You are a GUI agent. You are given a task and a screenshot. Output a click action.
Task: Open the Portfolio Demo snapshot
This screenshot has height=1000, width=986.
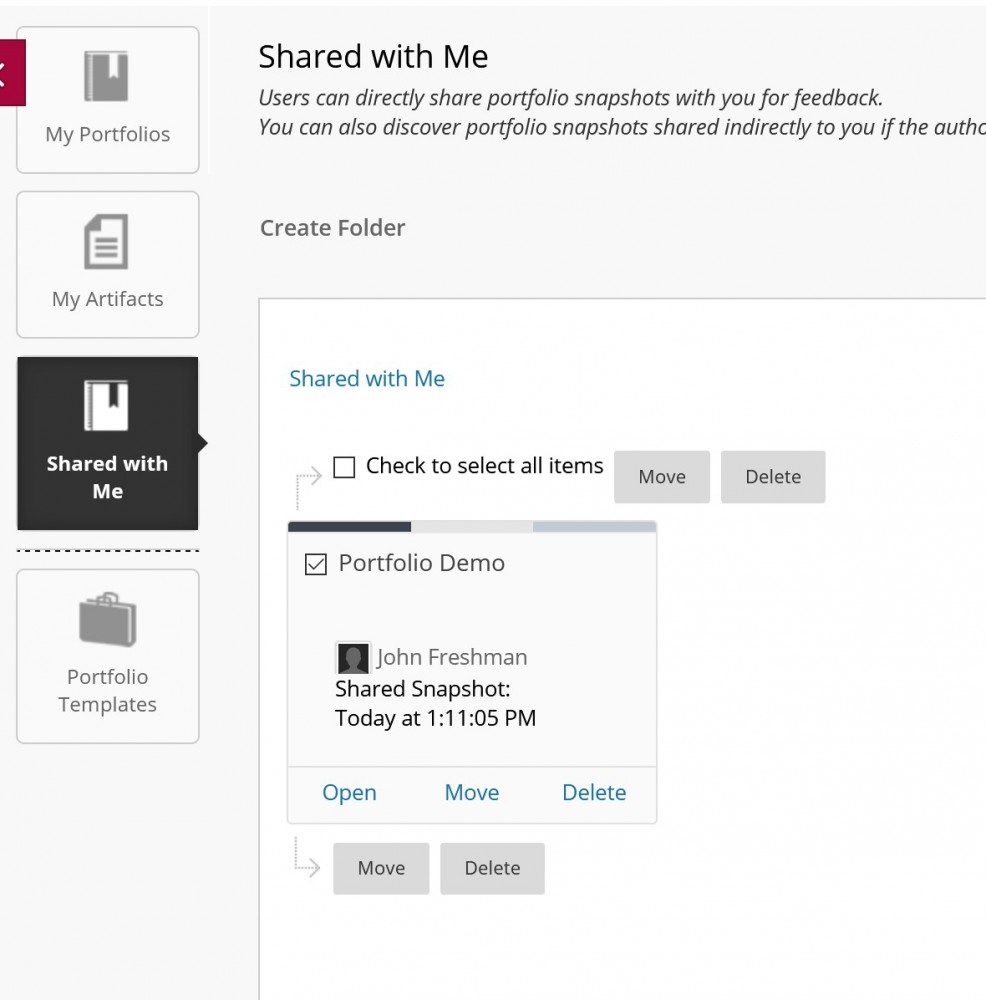[349, 792]
